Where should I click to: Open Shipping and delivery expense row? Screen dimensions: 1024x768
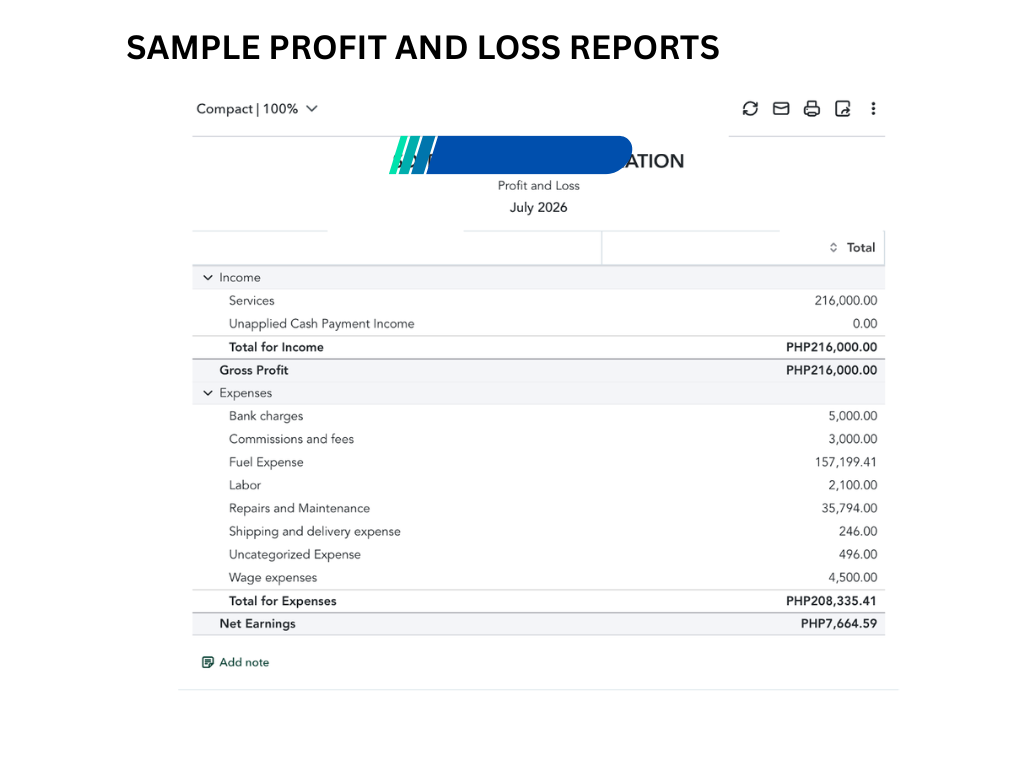(538, 532)
